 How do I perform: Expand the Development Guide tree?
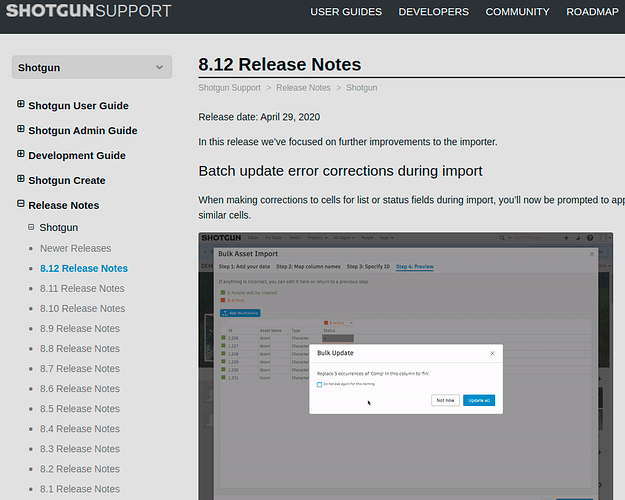21,154
